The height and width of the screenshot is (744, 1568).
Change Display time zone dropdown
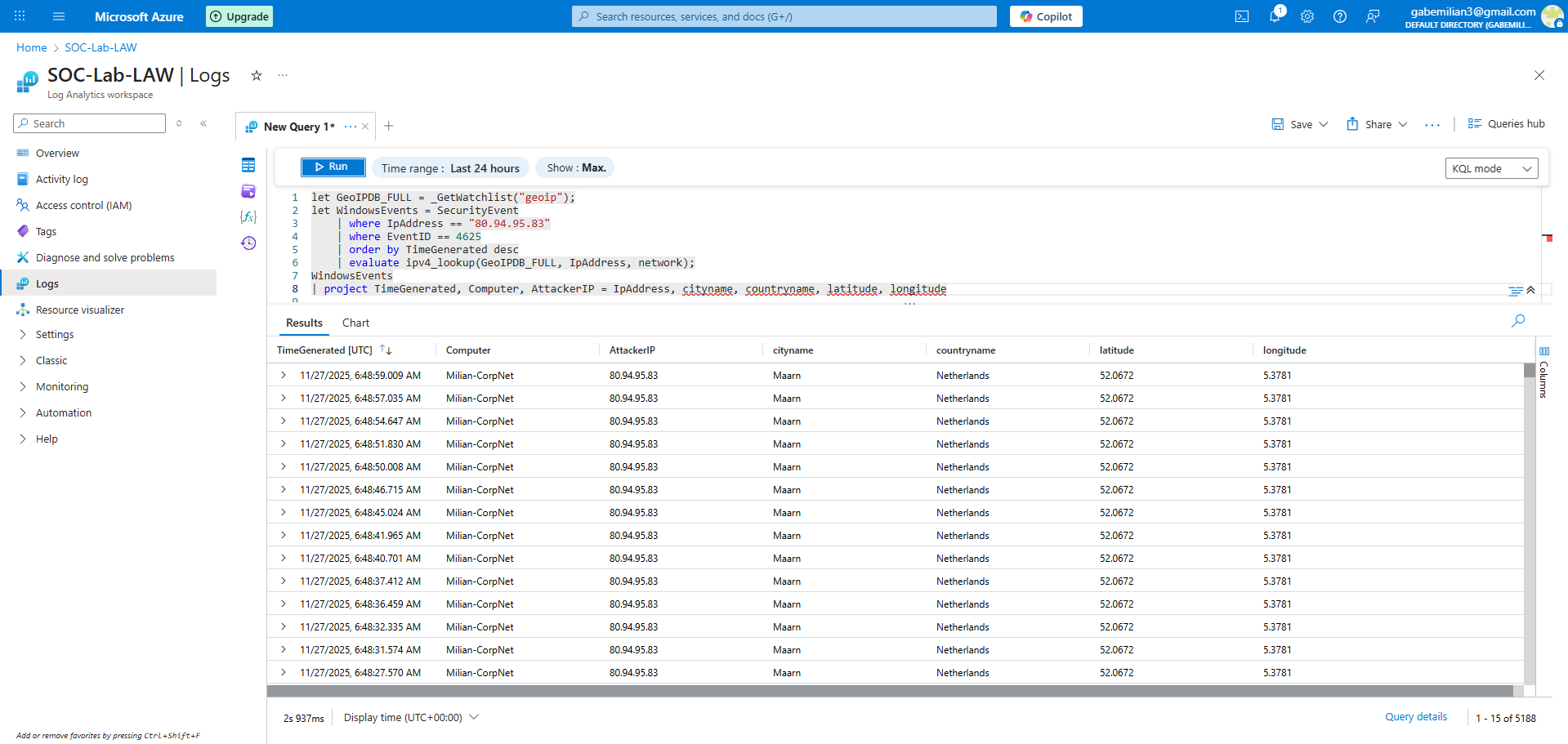411,717
